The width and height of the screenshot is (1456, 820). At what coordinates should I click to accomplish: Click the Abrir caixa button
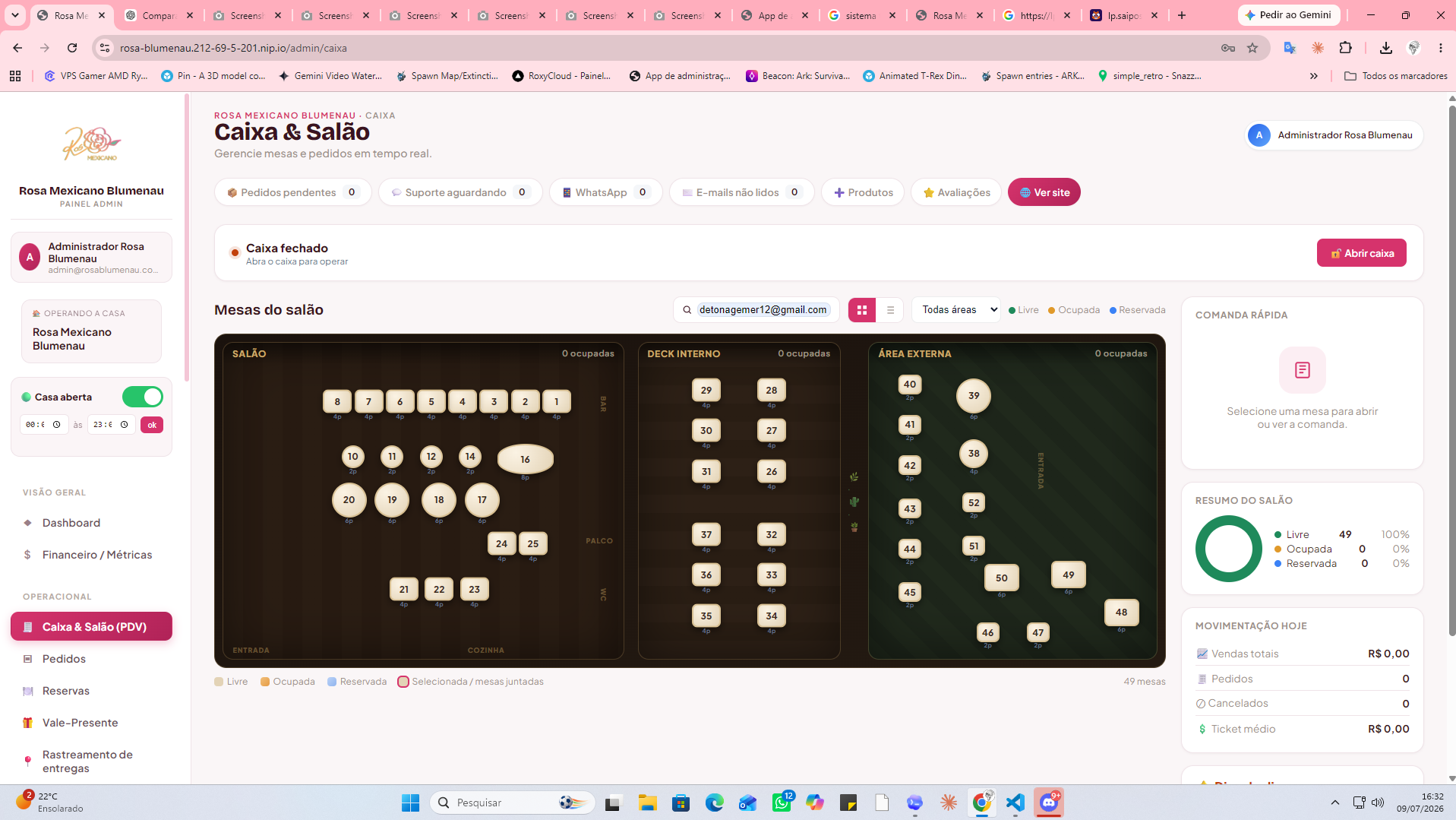[1361, 253]
